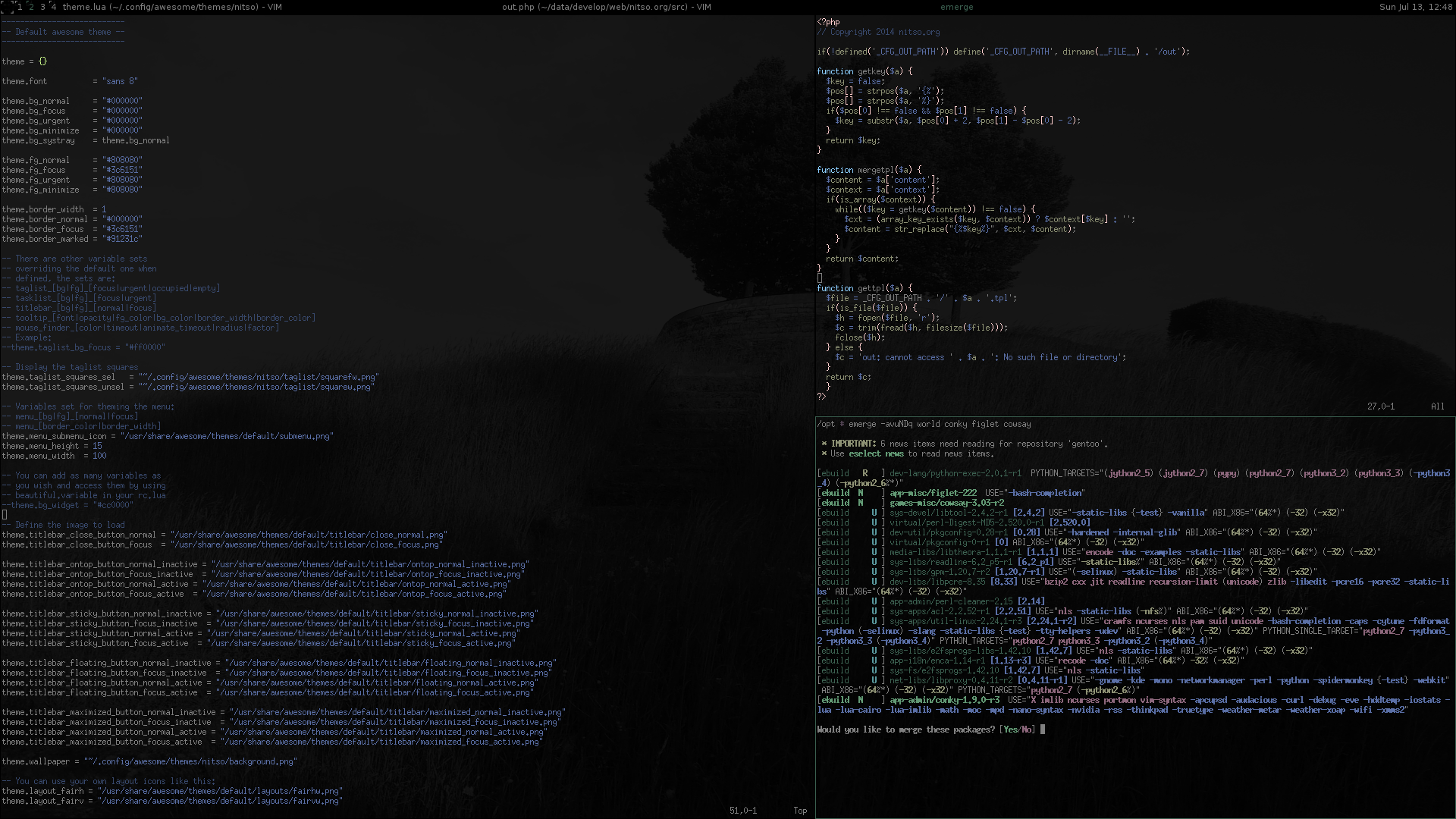Click the 'Yes' option in the merge prompt
Image resolution: width=1456 pixels, height=819 pixels.
[x=1011, y=730]
